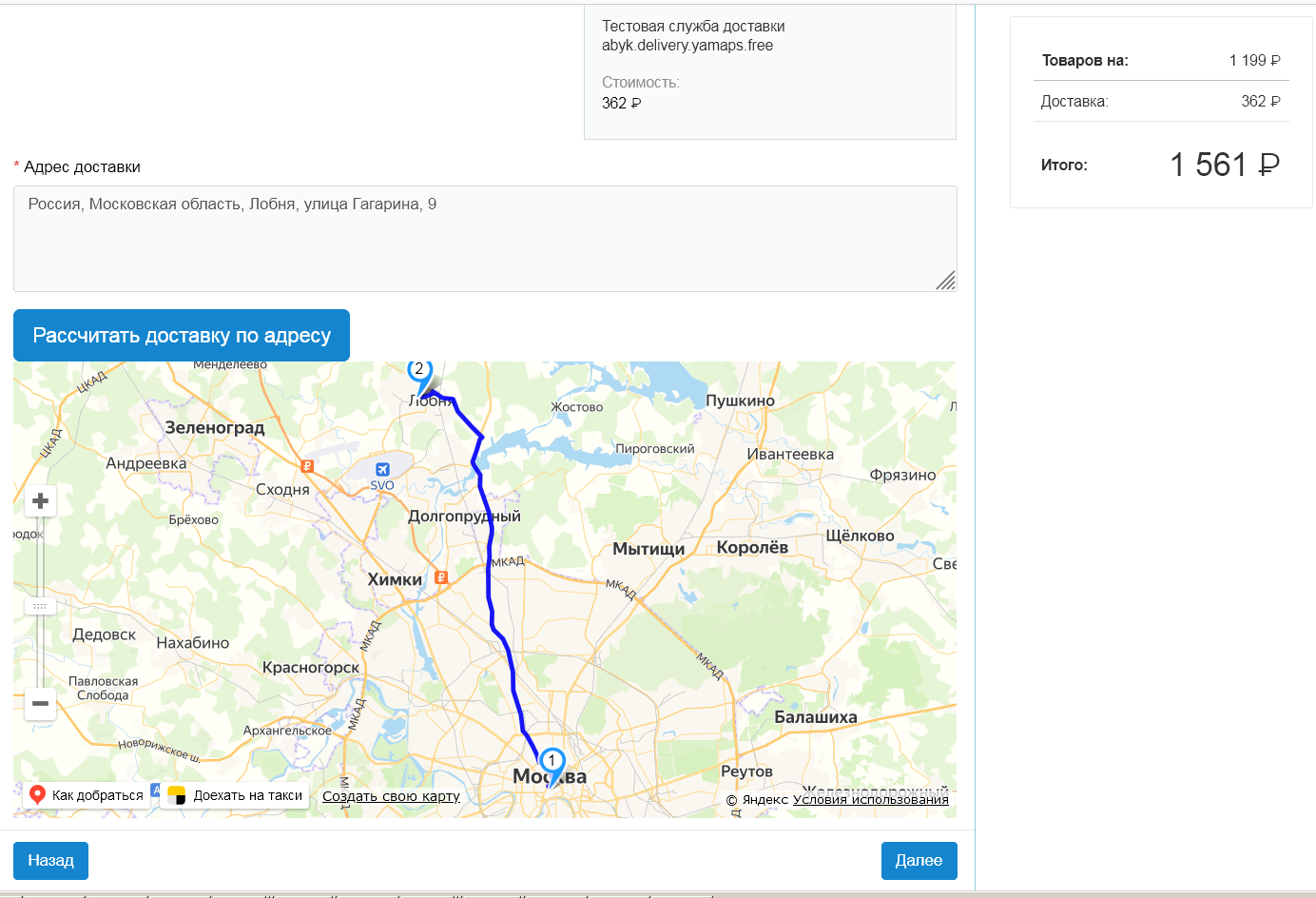Screen dimensions: 1316x898
Task: Click the Назад button
Action: point(50,860)
